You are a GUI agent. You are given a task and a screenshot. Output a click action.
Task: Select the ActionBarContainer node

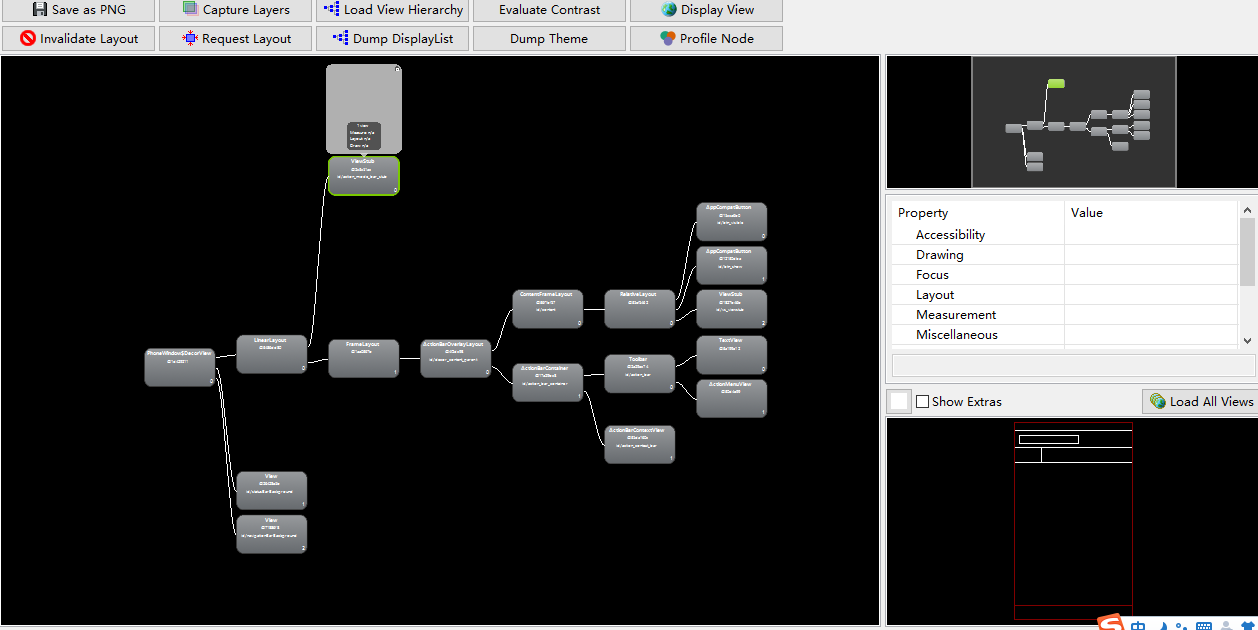click(x=547, y=382)
